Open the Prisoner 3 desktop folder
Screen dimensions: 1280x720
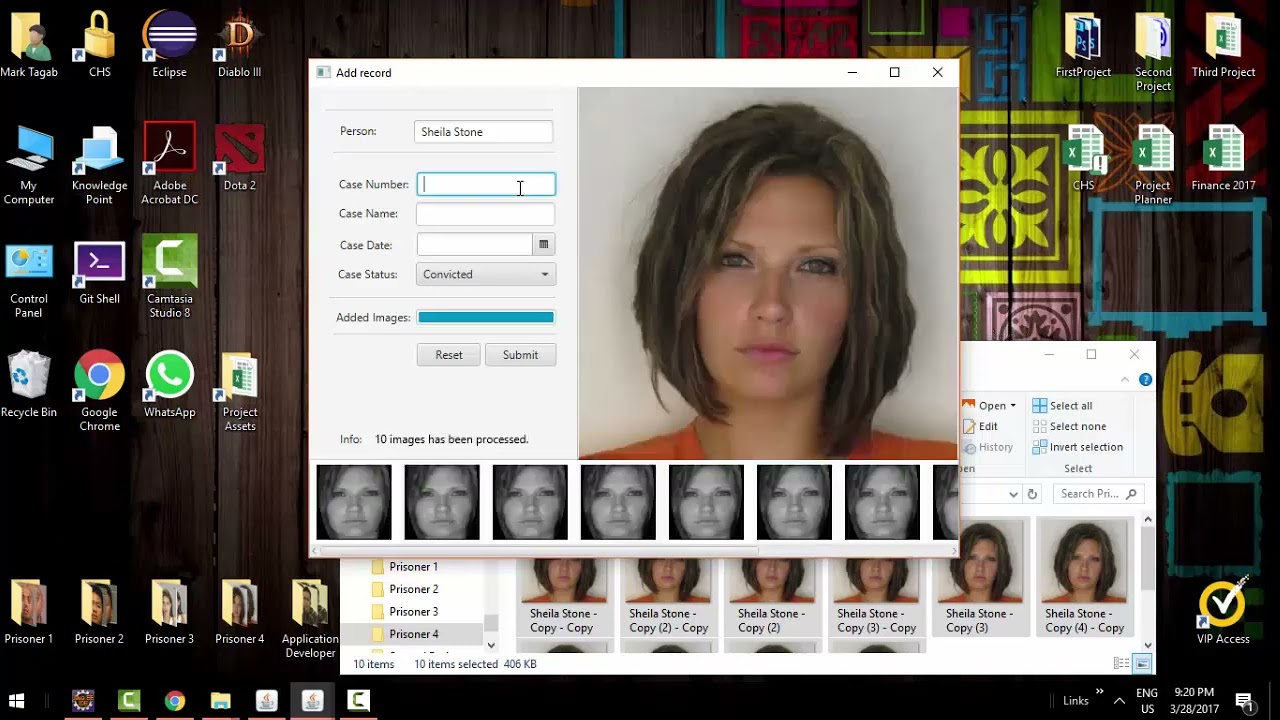click(x=169, y=611)
